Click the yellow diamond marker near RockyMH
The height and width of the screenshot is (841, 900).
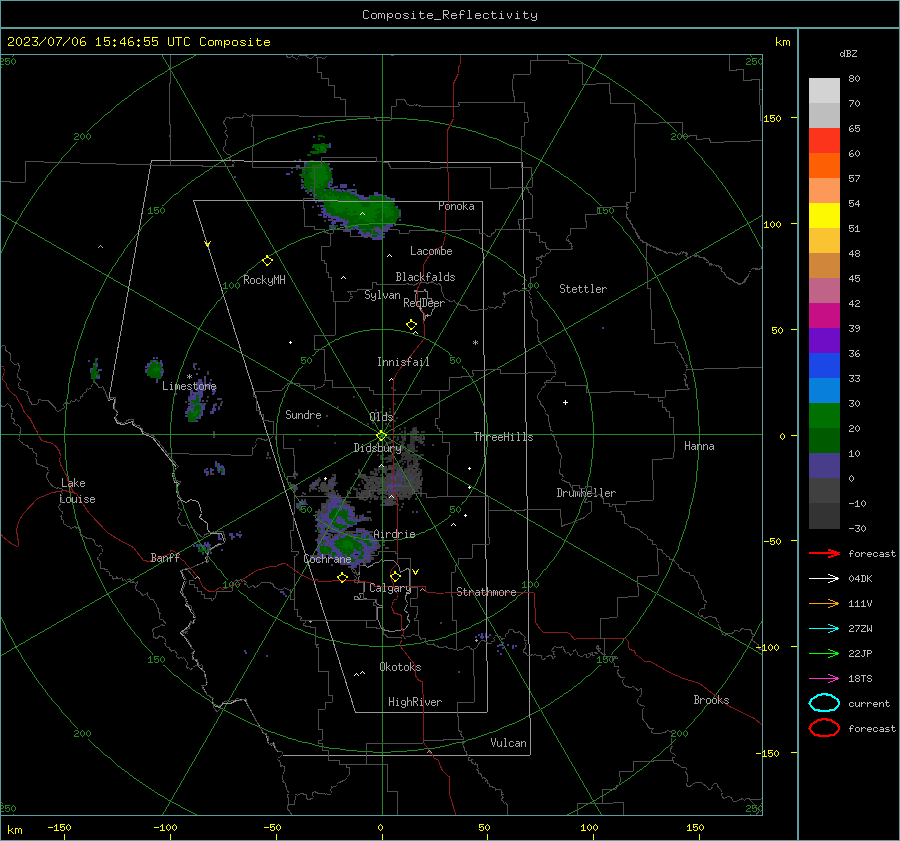[x=267, y=261]
